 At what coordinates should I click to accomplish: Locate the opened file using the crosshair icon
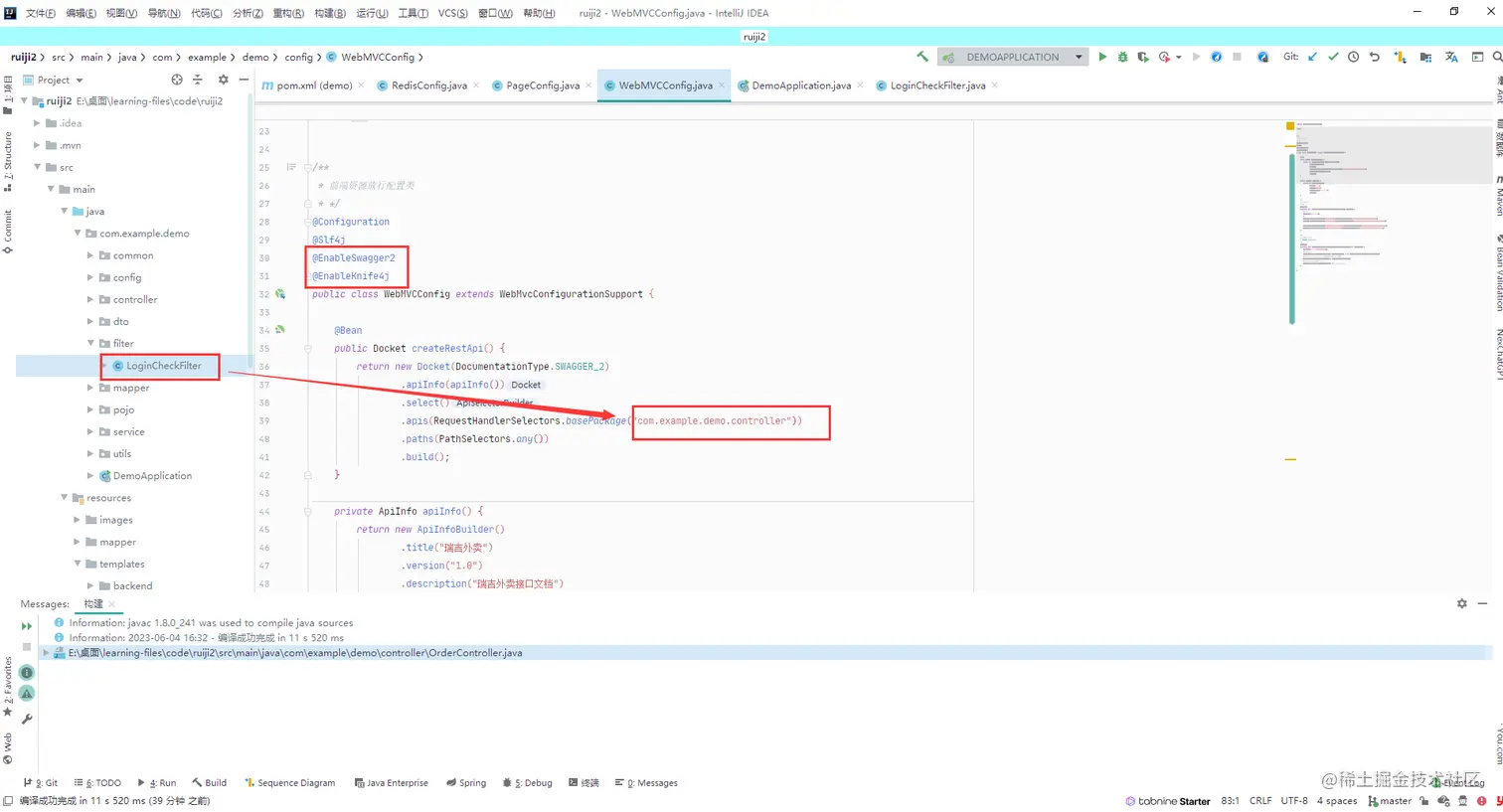tap(177, 80)
